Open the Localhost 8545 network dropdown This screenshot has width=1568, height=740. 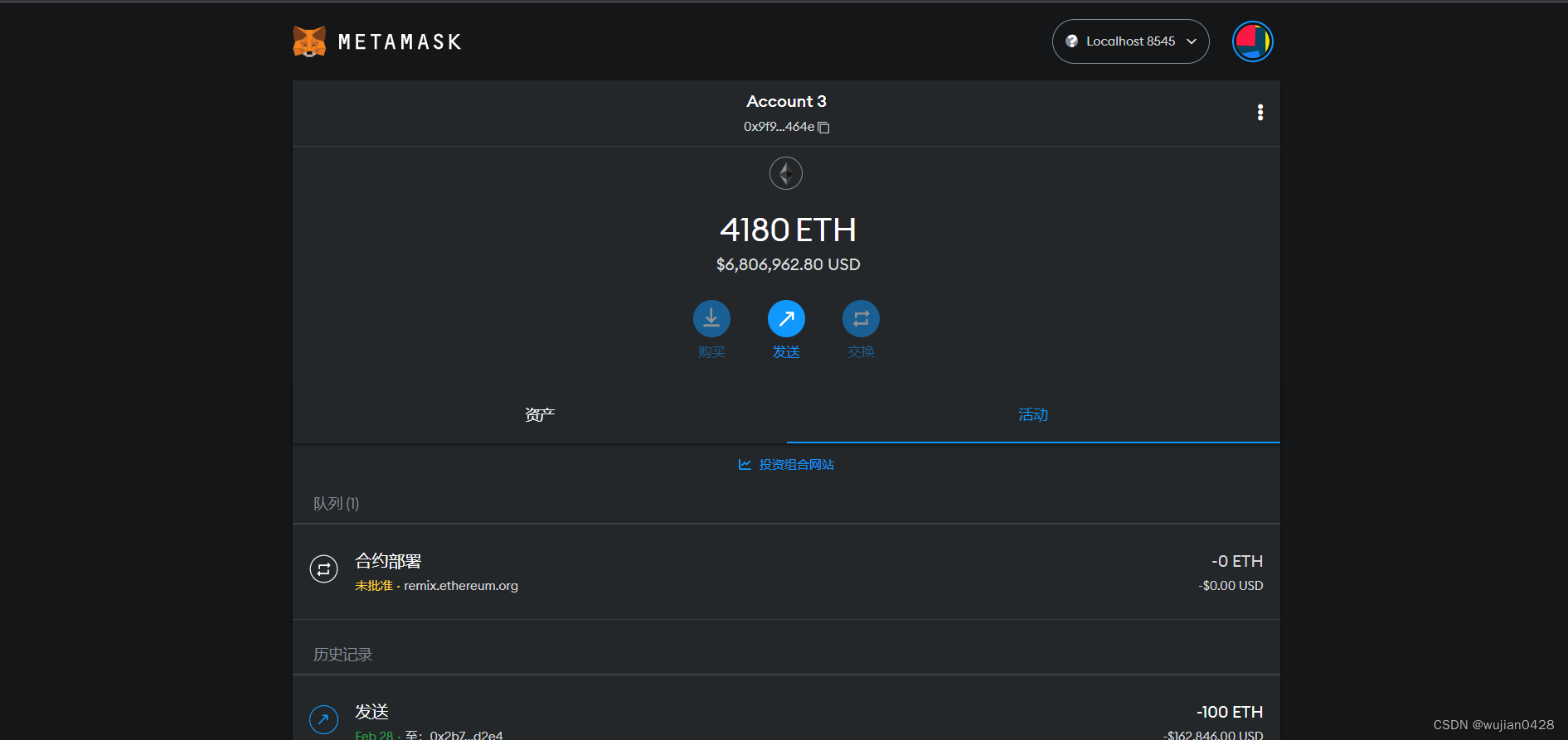point(1130,41)
